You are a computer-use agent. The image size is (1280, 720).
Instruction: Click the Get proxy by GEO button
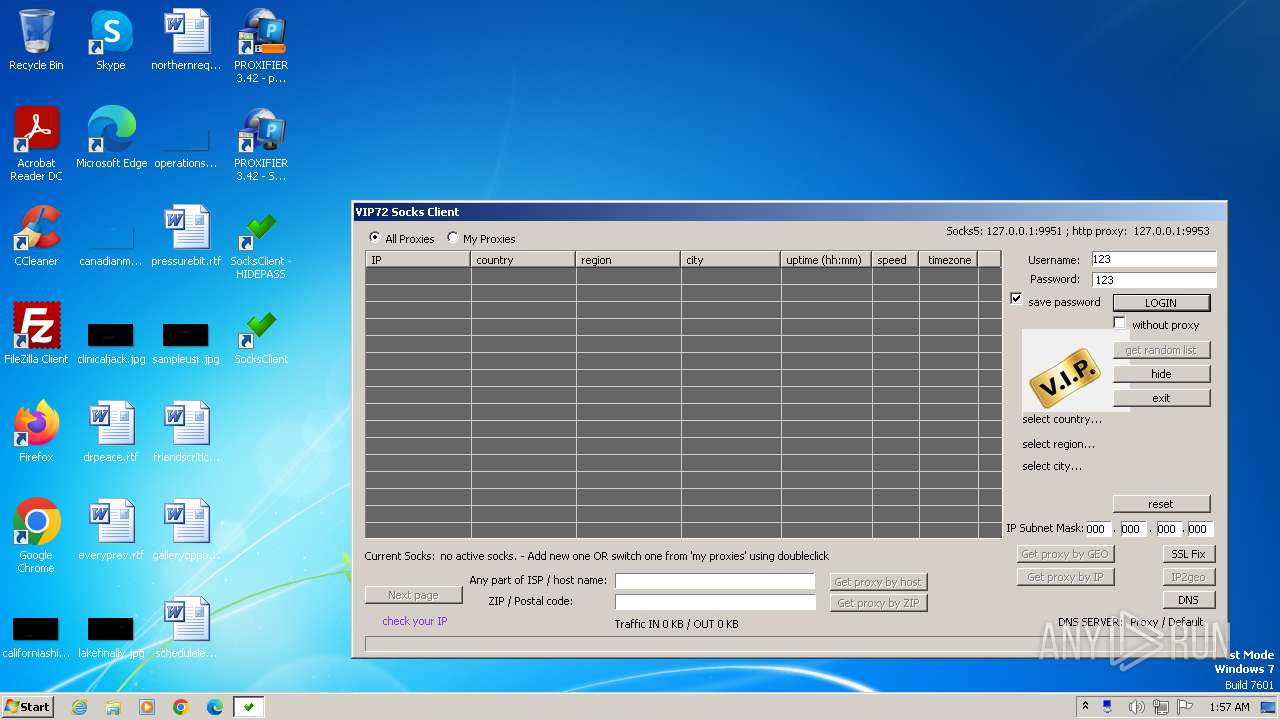pyautogui.click(x=1064, y=553)
